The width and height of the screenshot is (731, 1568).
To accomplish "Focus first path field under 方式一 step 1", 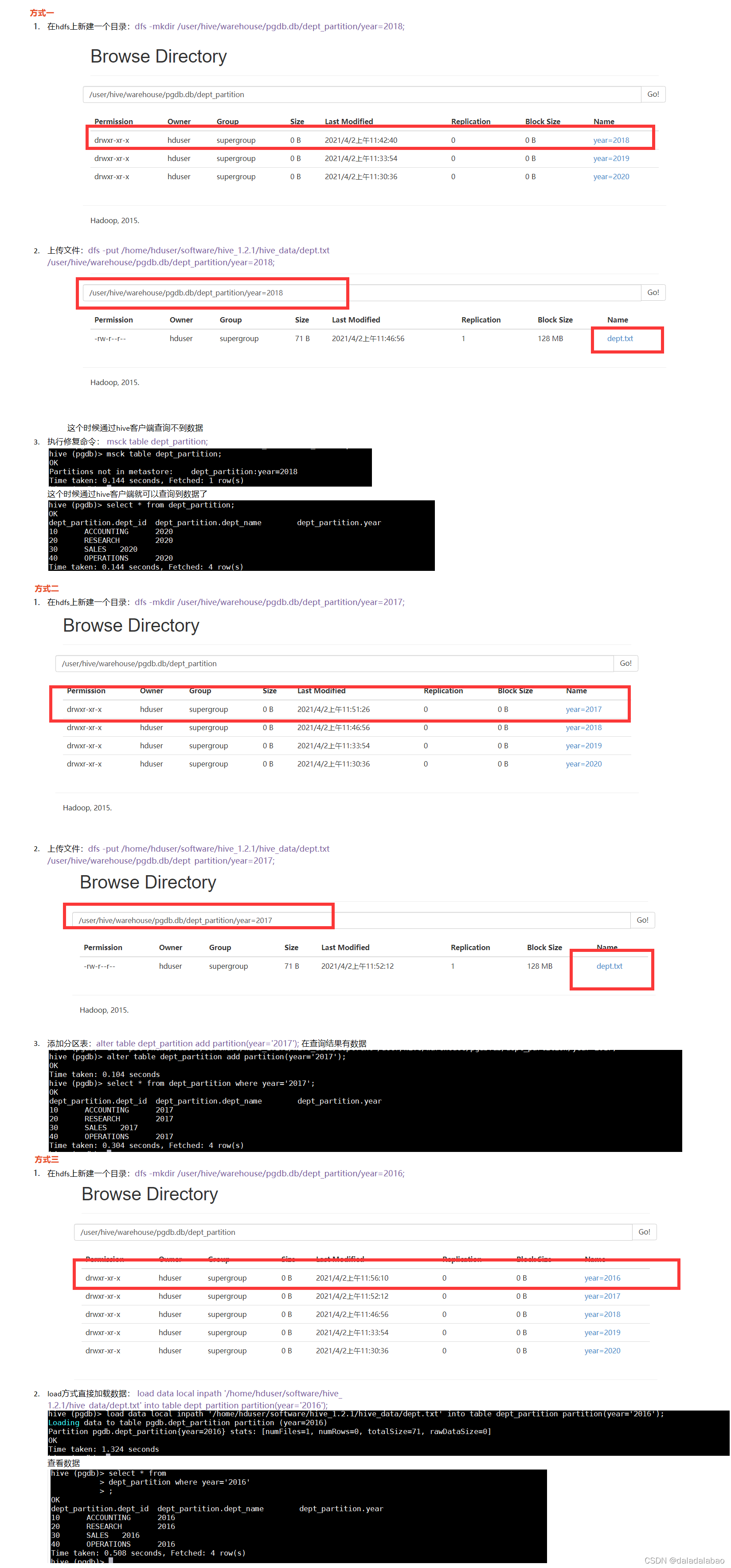I will point(362,94).
